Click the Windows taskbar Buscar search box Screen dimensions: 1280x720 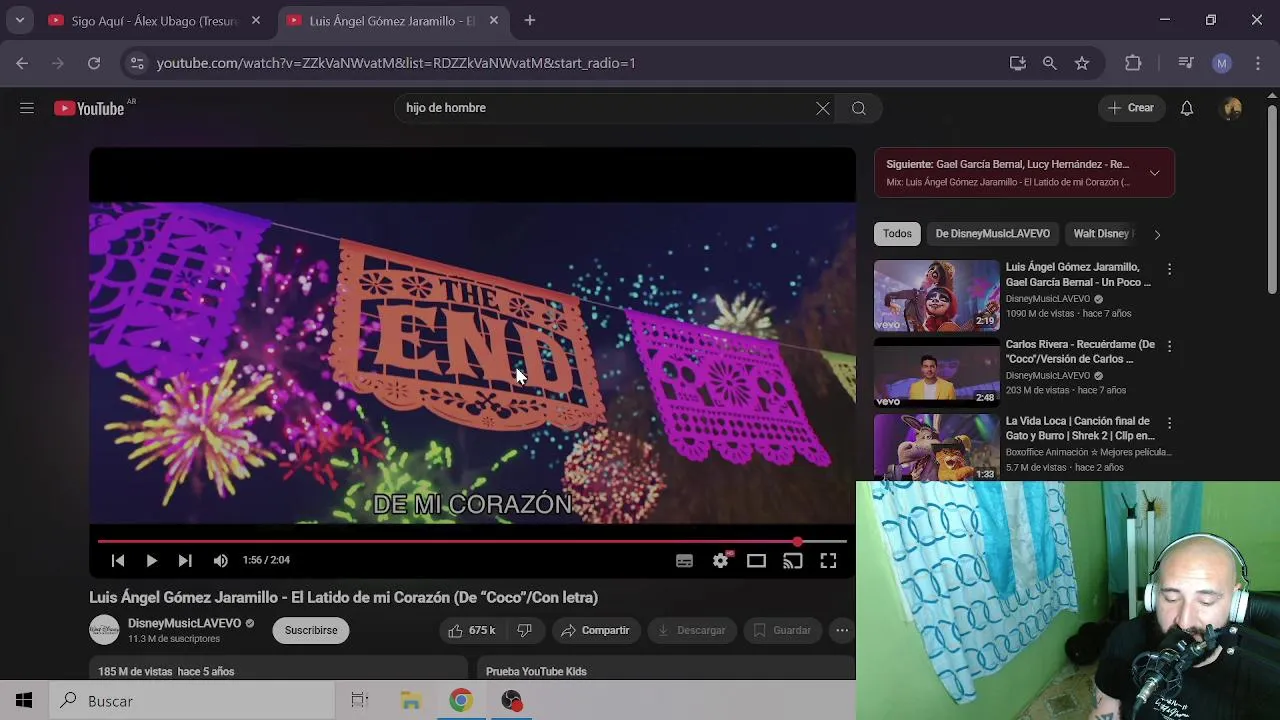191,701
